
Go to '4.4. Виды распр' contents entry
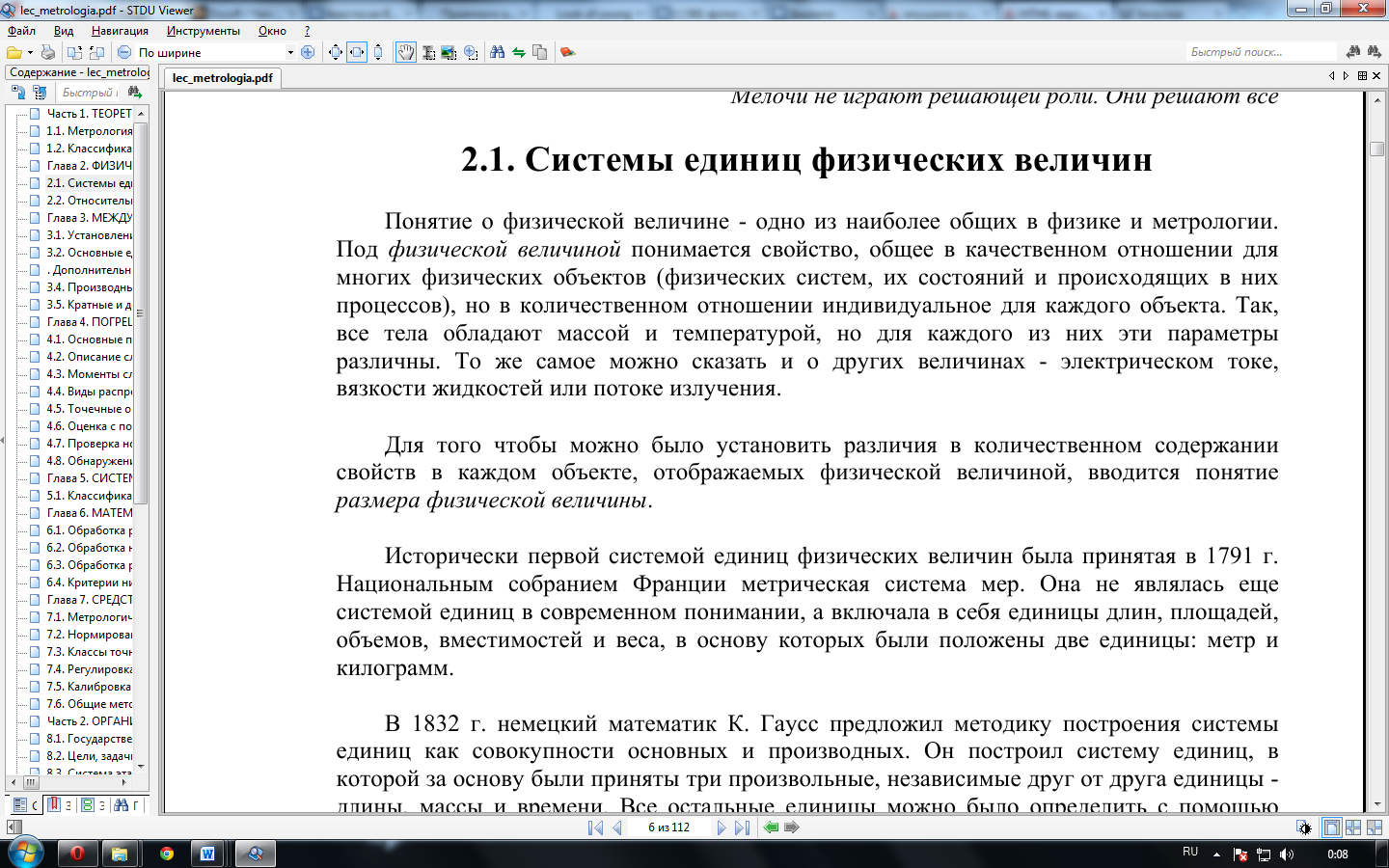pyautogui.click(x=89, y=392)
